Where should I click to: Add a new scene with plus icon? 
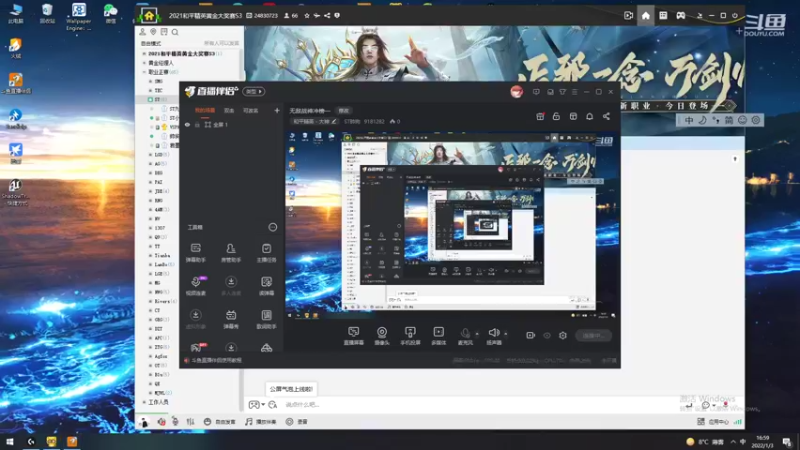click(x=277, y=110)
